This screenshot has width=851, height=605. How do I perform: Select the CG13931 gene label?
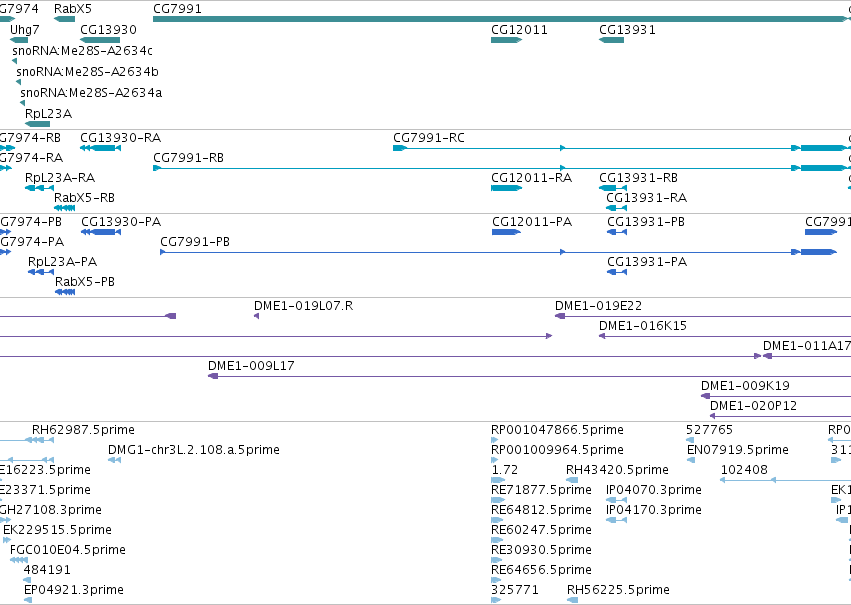pyautogui.click(x=627, y=30)
